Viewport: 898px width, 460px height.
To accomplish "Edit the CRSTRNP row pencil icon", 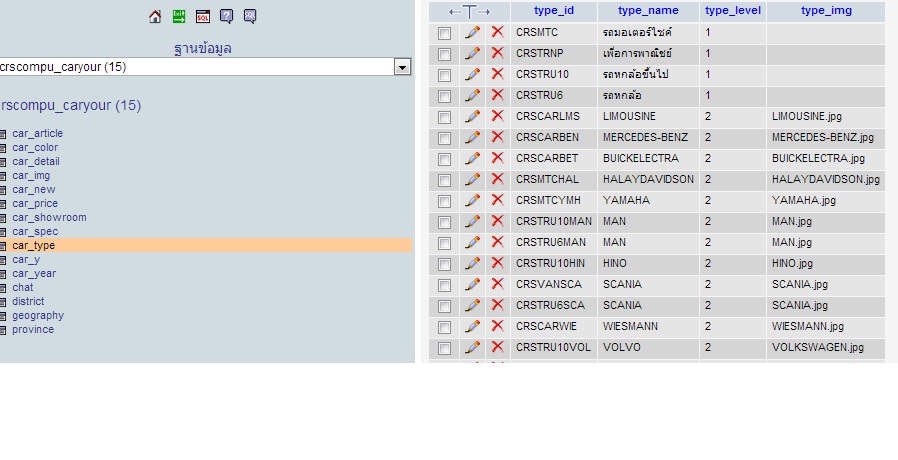I will pyautogui.click(x=472, y=53).
